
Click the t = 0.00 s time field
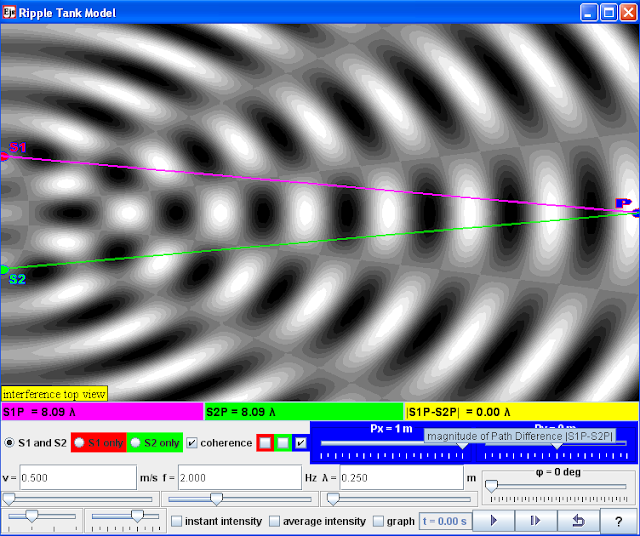[445, 521]
